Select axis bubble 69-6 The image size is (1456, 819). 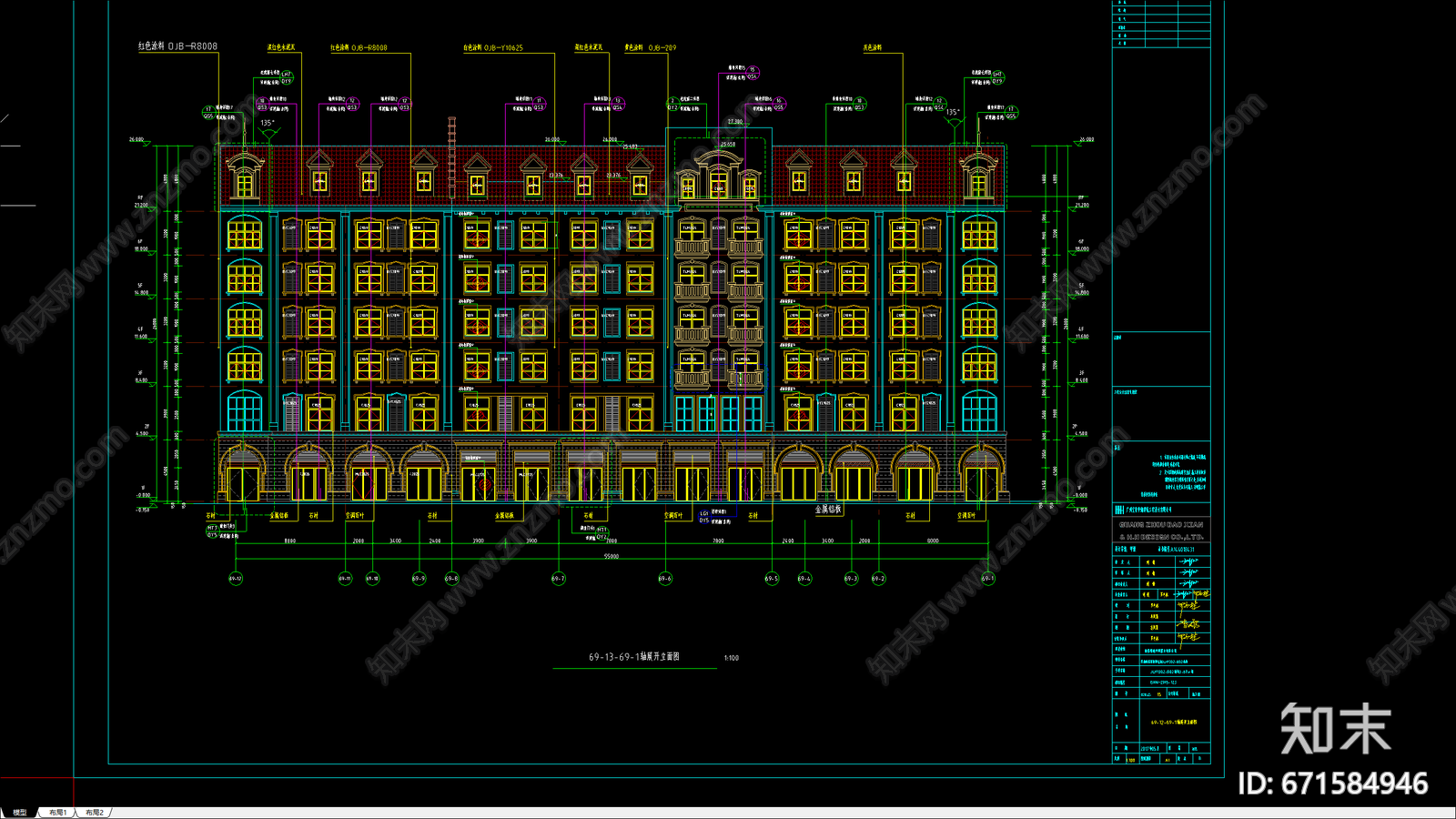[665, 579]
